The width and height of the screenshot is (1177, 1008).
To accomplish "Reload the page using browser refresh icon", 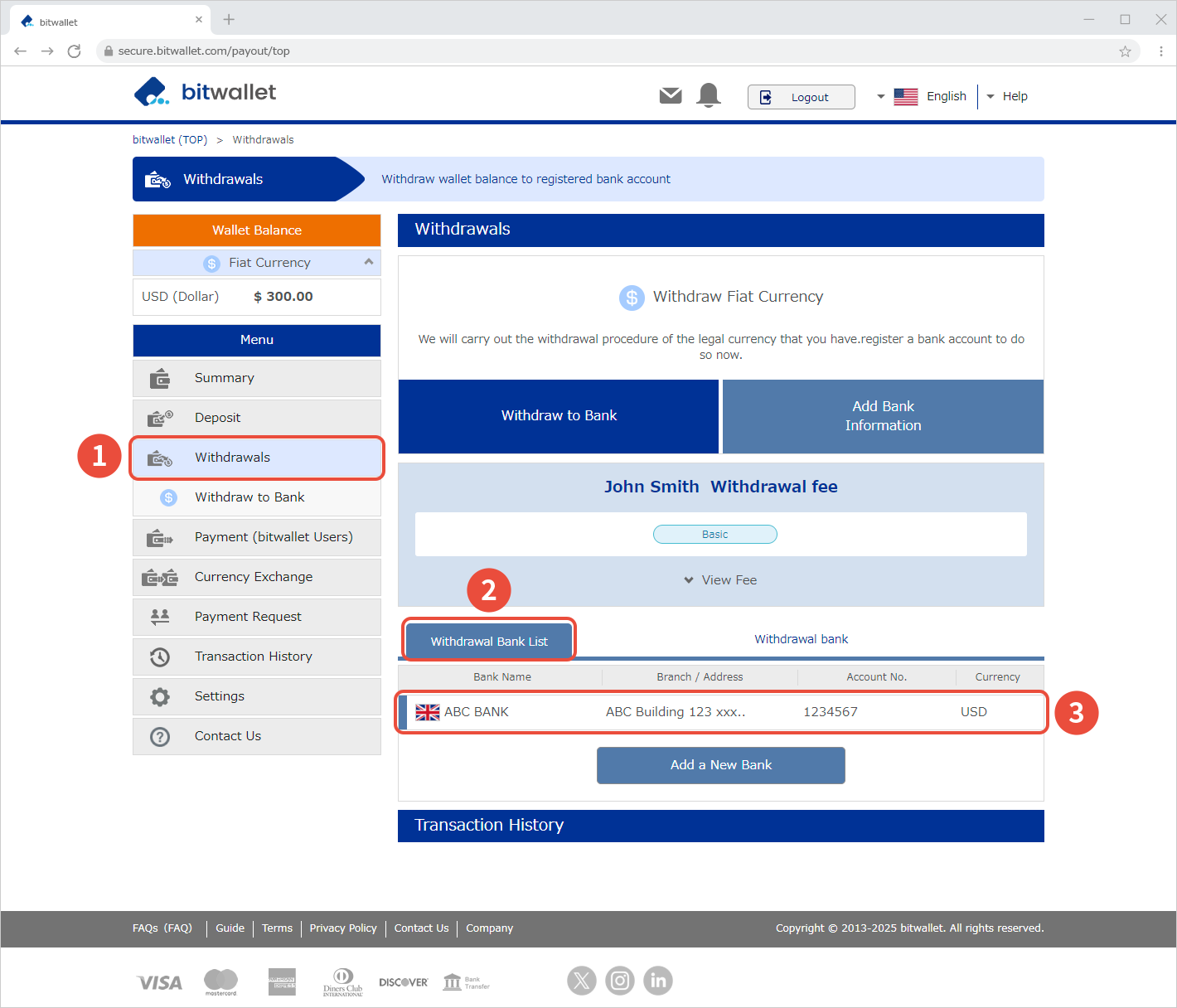I will tap(74, 51).
